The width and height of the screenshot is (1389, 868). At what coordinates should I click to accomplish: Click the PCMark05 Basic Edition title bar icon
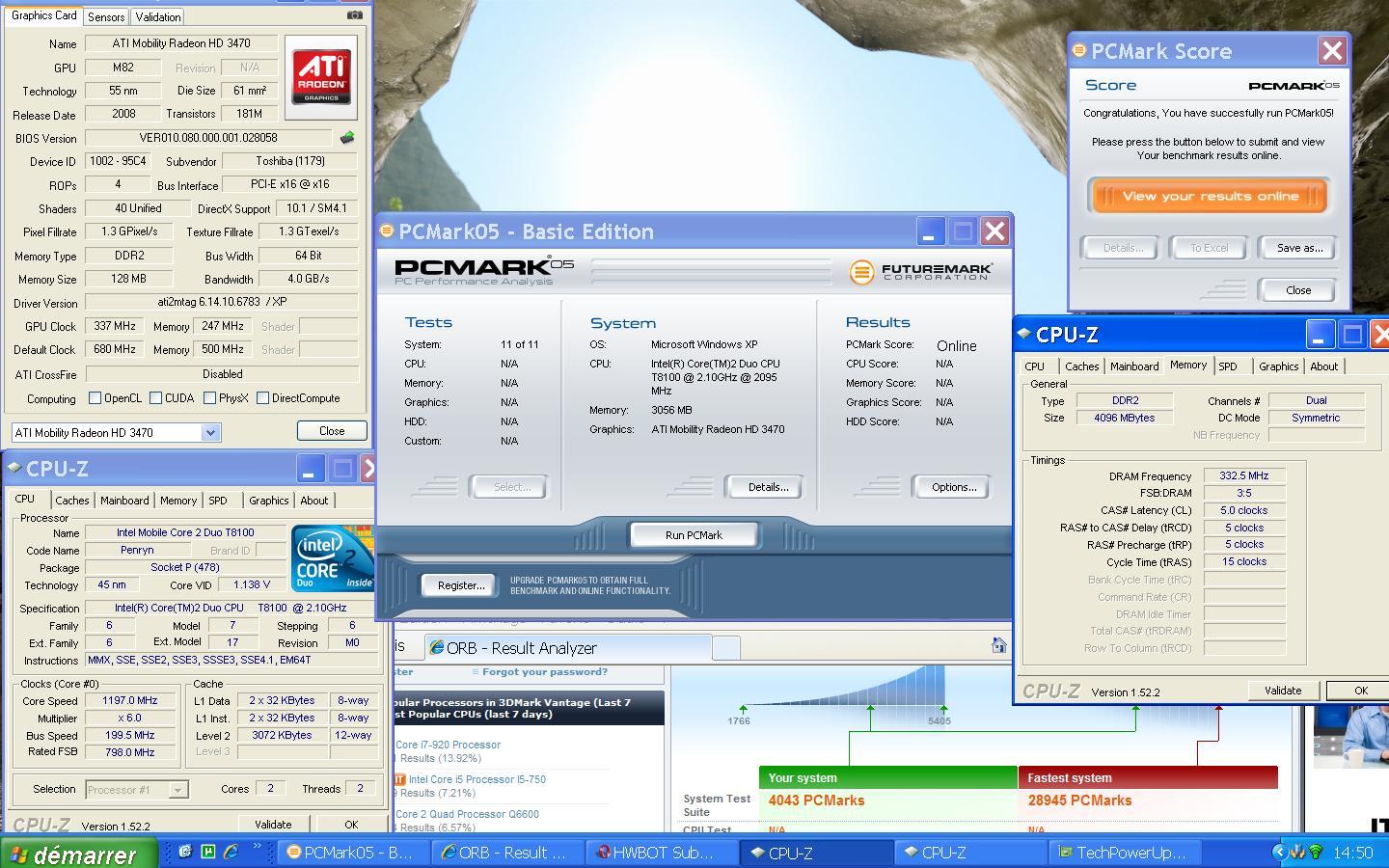tap(387, 231)
